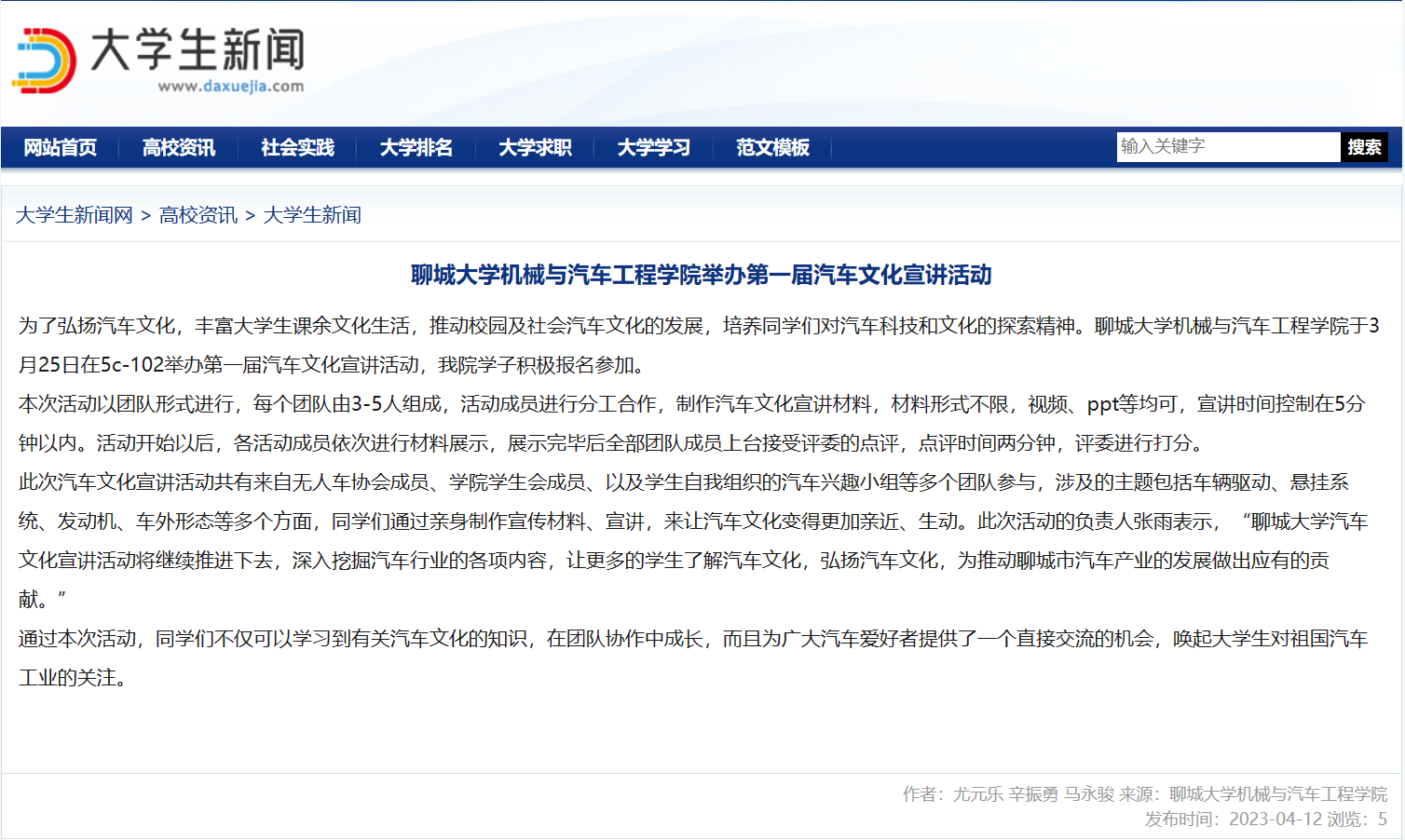Go to 高校资讯 in the navigation bar

179,147
